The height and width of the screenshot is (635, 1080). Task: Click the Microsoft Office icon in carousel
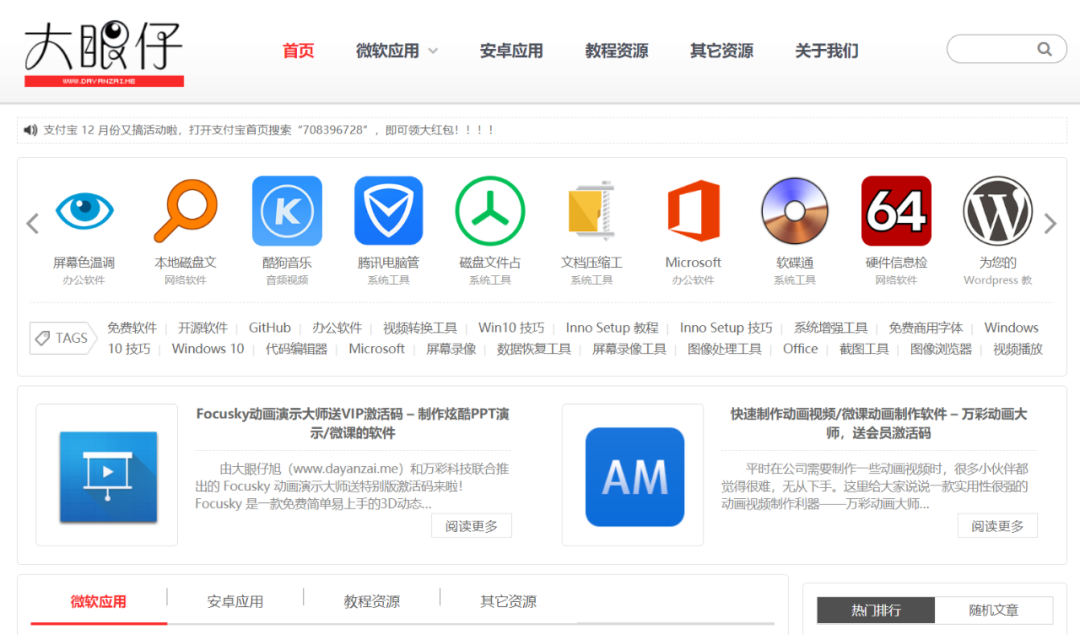pos(693,211)
